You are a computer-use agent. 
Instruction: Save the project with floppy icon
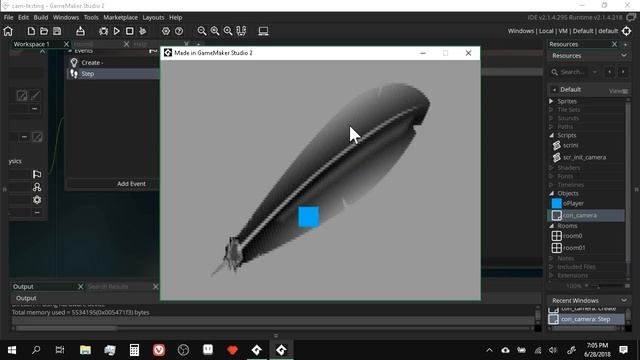[x=57, y=31]
